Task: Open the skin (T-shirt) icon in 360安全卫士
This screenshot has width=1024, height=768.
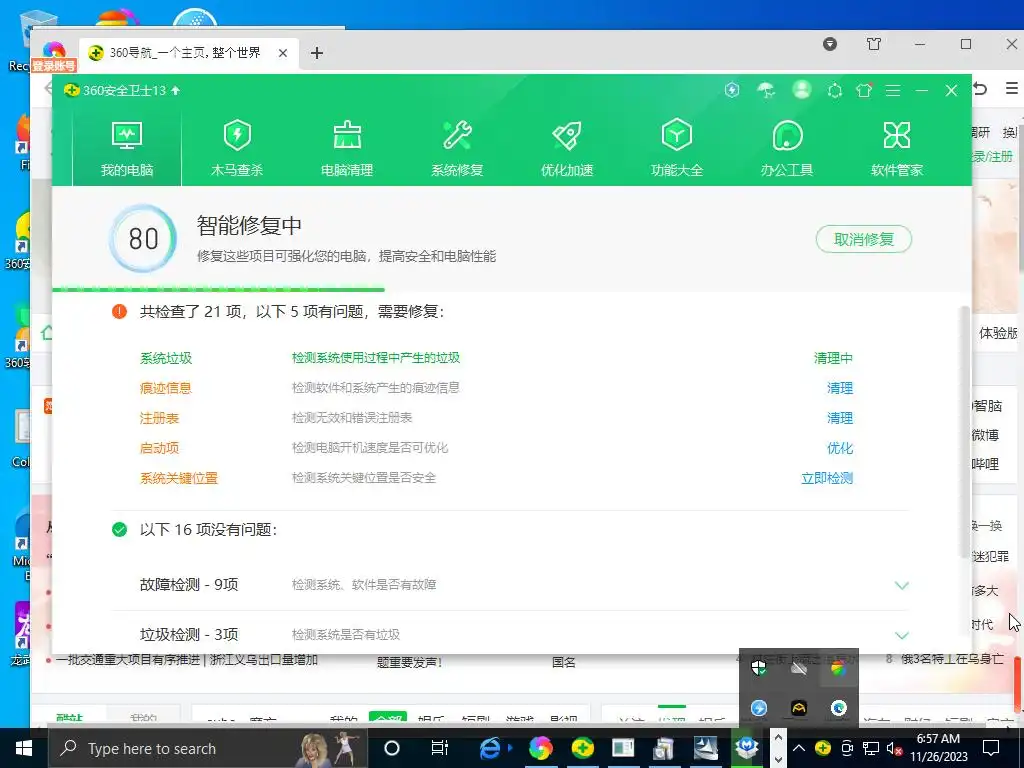Action: (x=864, y=90)
